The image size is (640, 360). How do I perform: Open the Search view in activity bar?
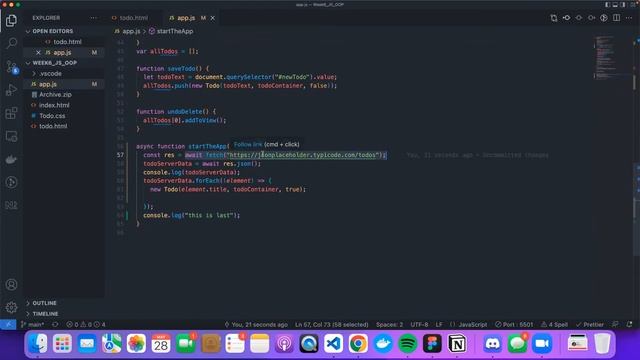click(11, 43)
